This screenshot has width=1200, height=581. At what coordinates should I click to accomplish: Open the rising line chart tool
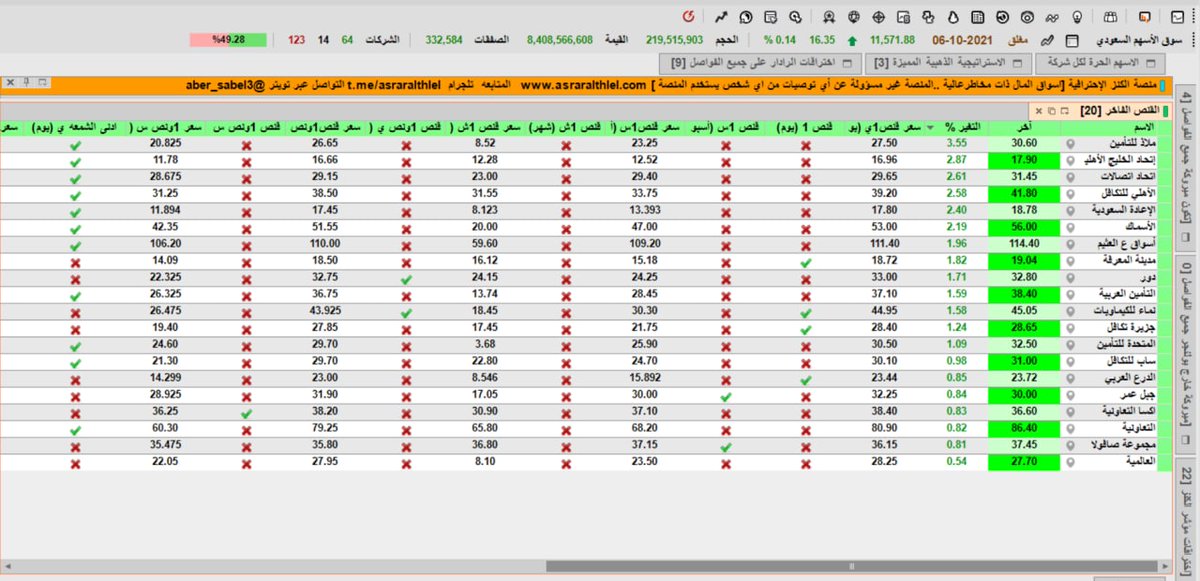pos(720,17)
